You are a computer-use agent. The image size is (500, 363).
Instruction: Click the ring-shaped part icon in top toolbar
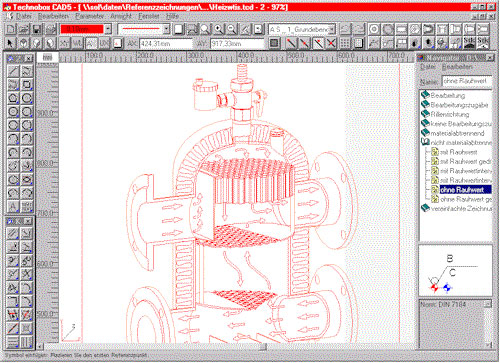pos(374,29)
